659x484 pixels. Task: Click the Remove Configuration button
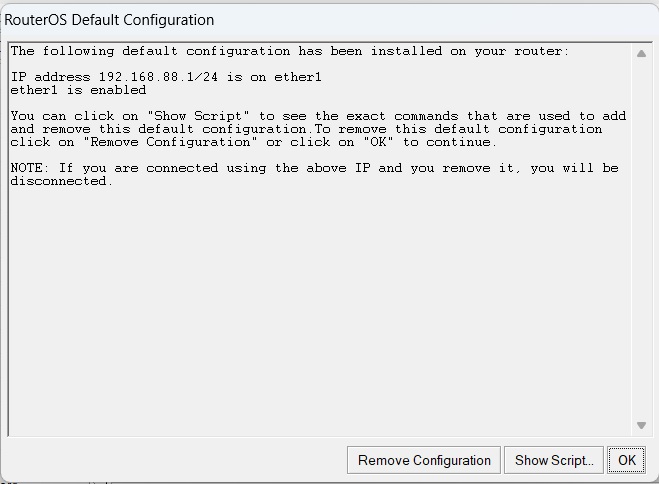[424, 460]
